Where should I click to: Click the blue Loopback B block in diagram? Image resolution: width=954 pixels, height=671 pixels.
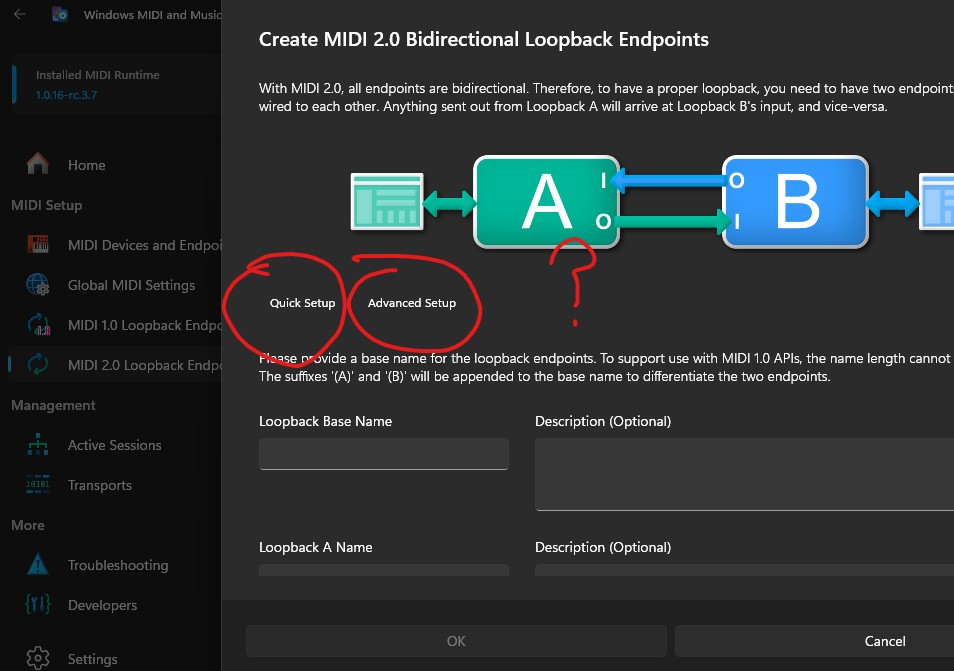click(795, 202)
